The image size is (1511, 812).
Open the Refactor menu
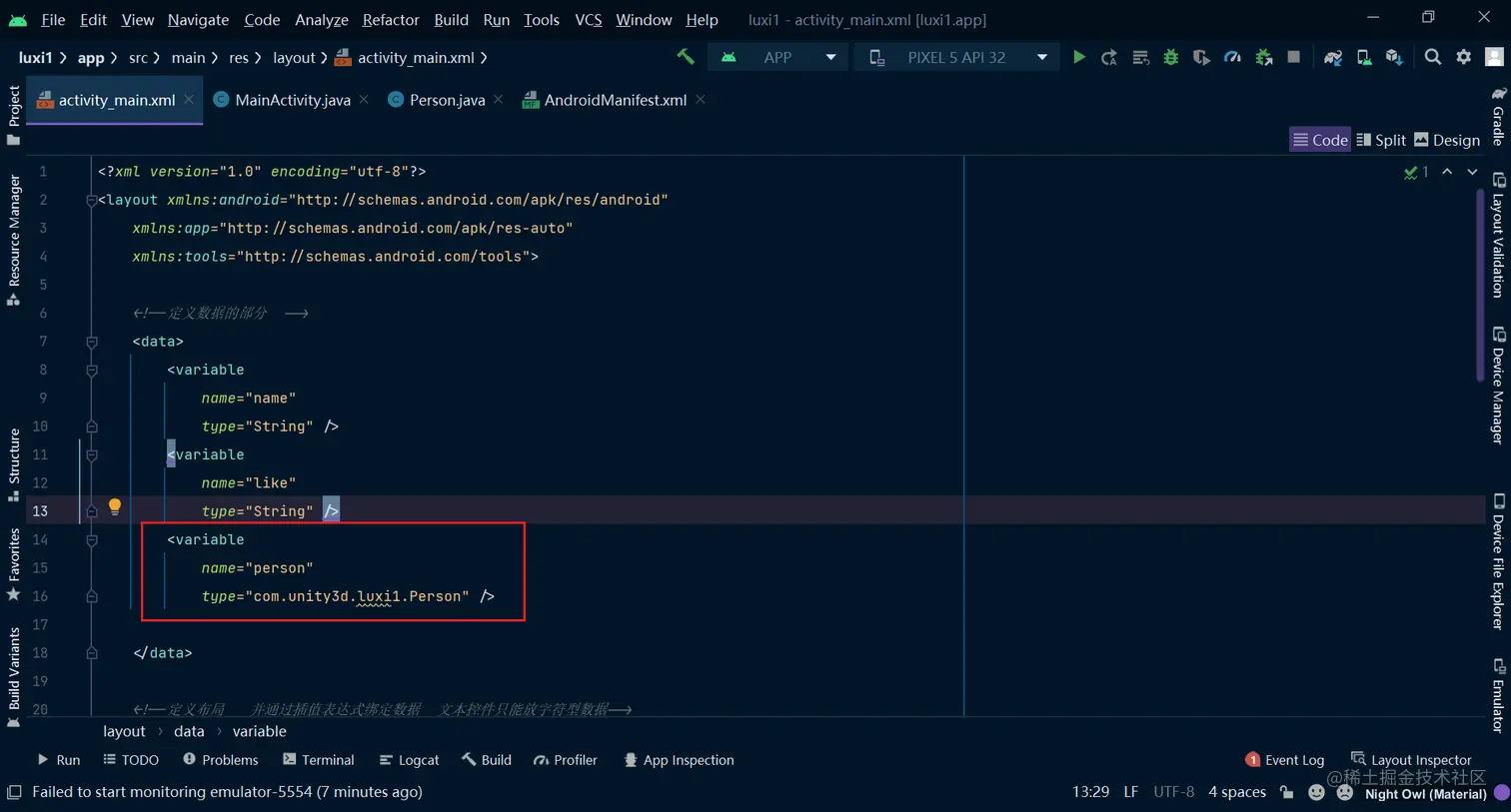pos(391,19)
